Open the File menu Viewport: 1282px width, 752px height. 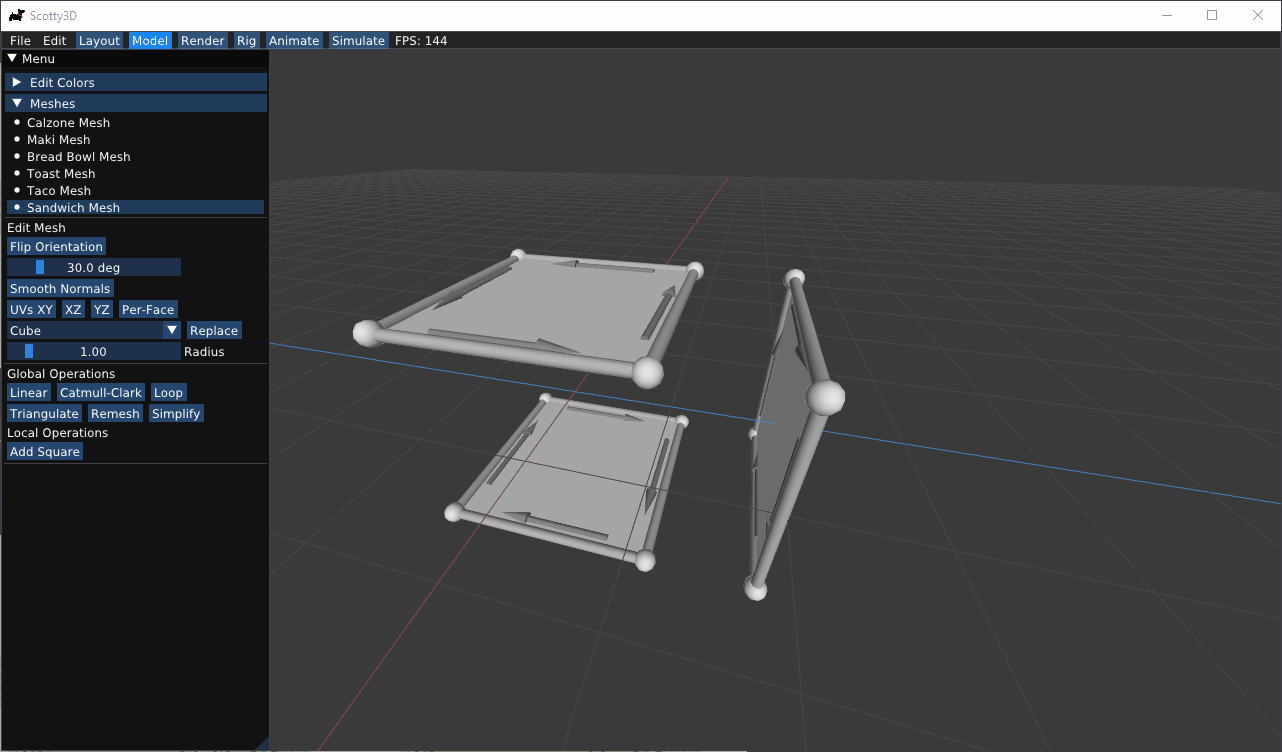[x=20, y=41]
